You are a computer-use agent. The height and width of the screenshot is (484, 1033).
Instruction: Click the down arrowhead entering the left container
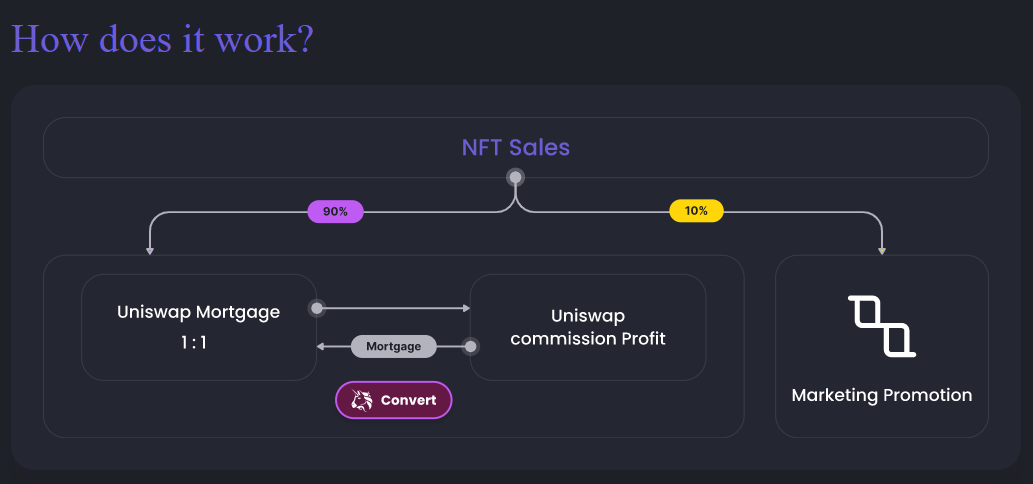pyautogui.click(x=150, y=251)
